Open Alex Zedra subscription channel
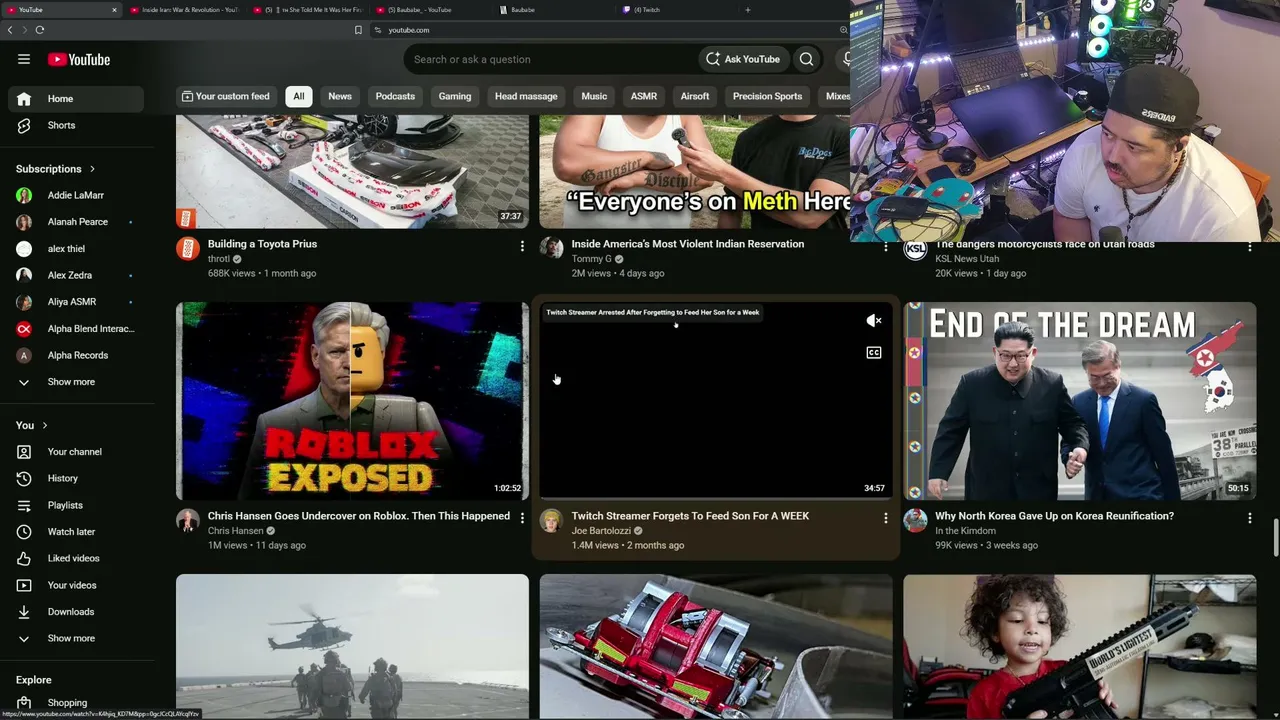Image resolution: width=1280 pixels, height=720 pixels. [76, 275]
